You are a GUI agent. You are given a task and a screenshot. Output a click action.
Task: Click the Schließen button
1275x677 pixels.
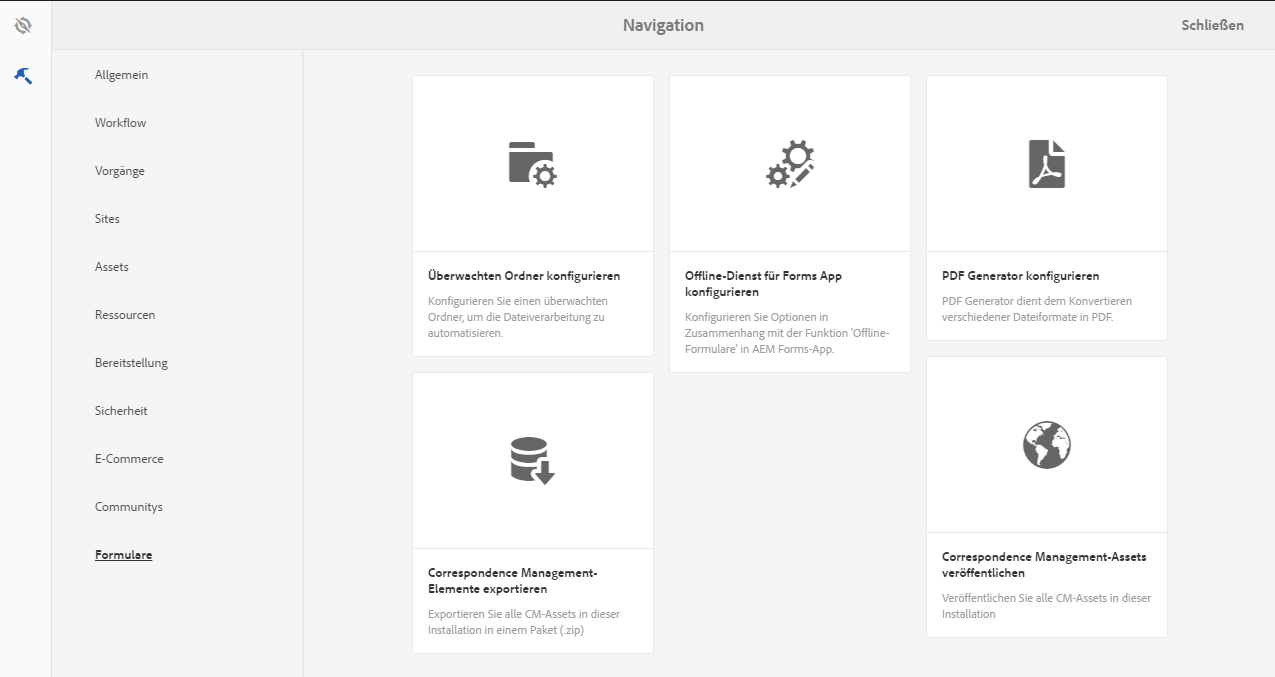pos(1212,25)
